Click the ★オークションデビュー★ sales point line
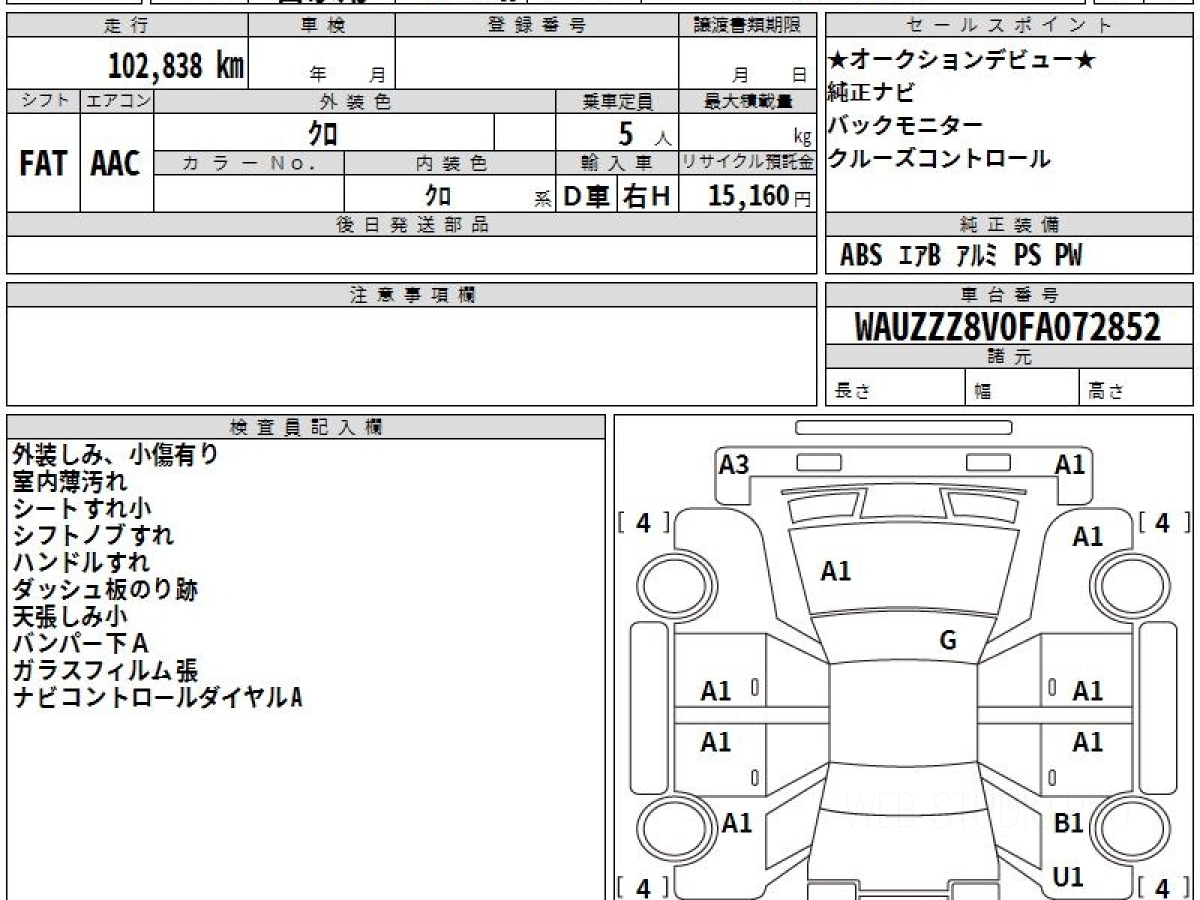 [963, 60]
